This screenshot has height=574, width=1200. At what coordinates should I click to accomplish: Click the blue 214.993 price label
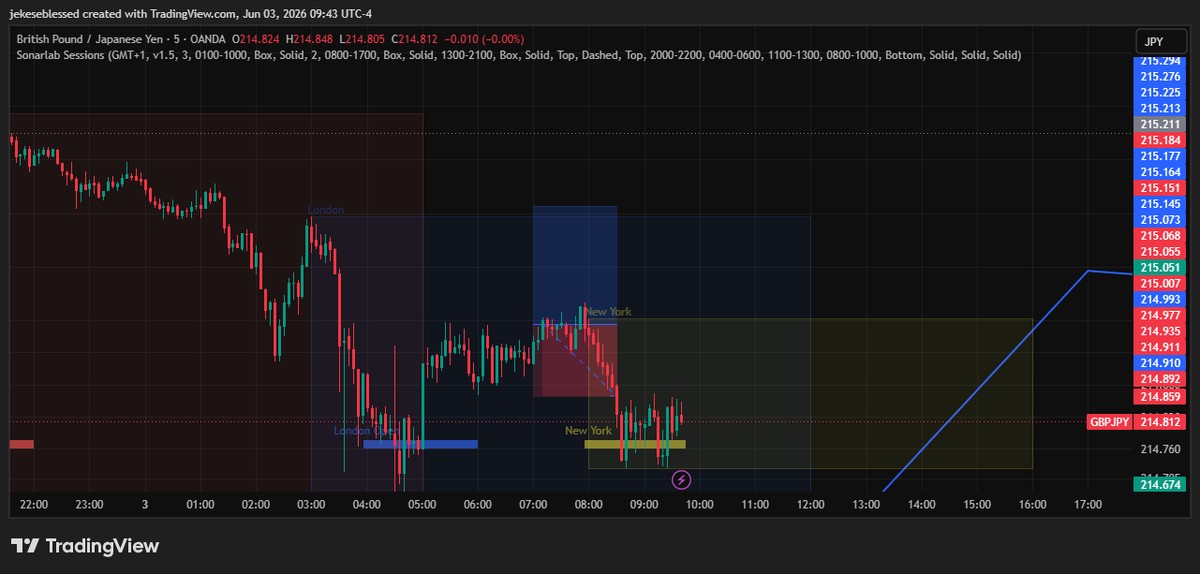[1160, 299]
